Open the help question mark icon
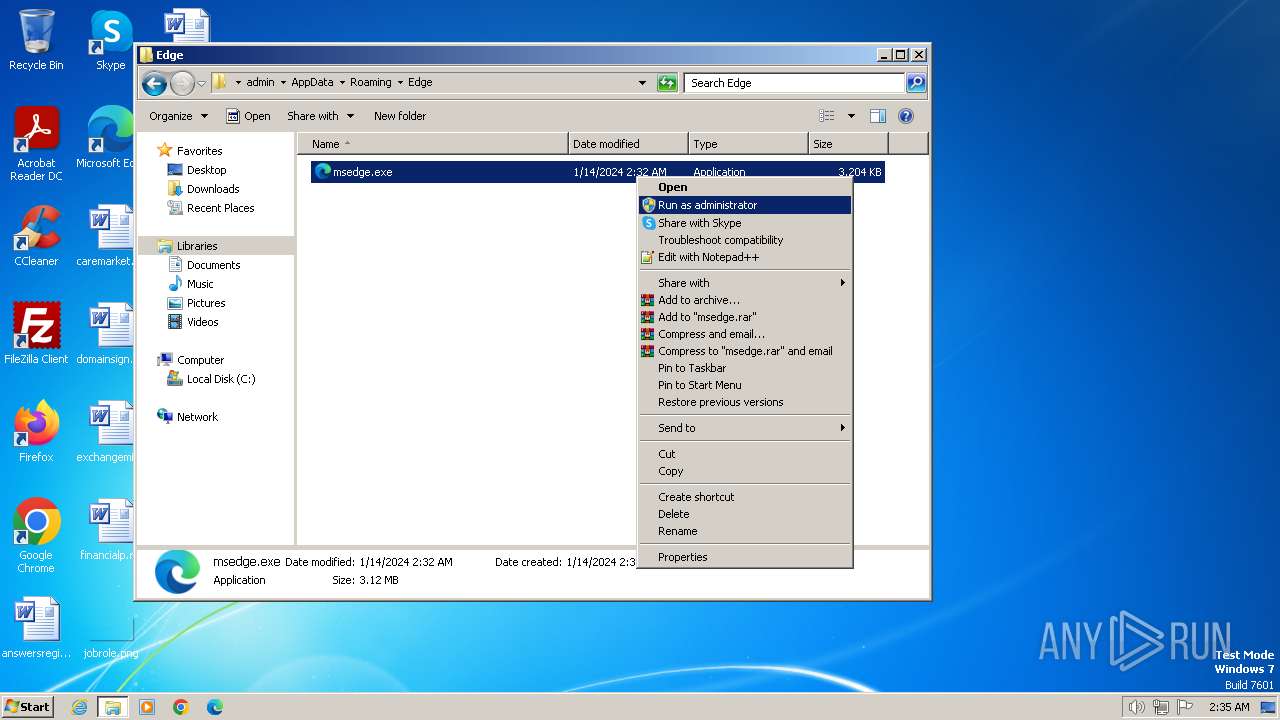 (906, 116)
